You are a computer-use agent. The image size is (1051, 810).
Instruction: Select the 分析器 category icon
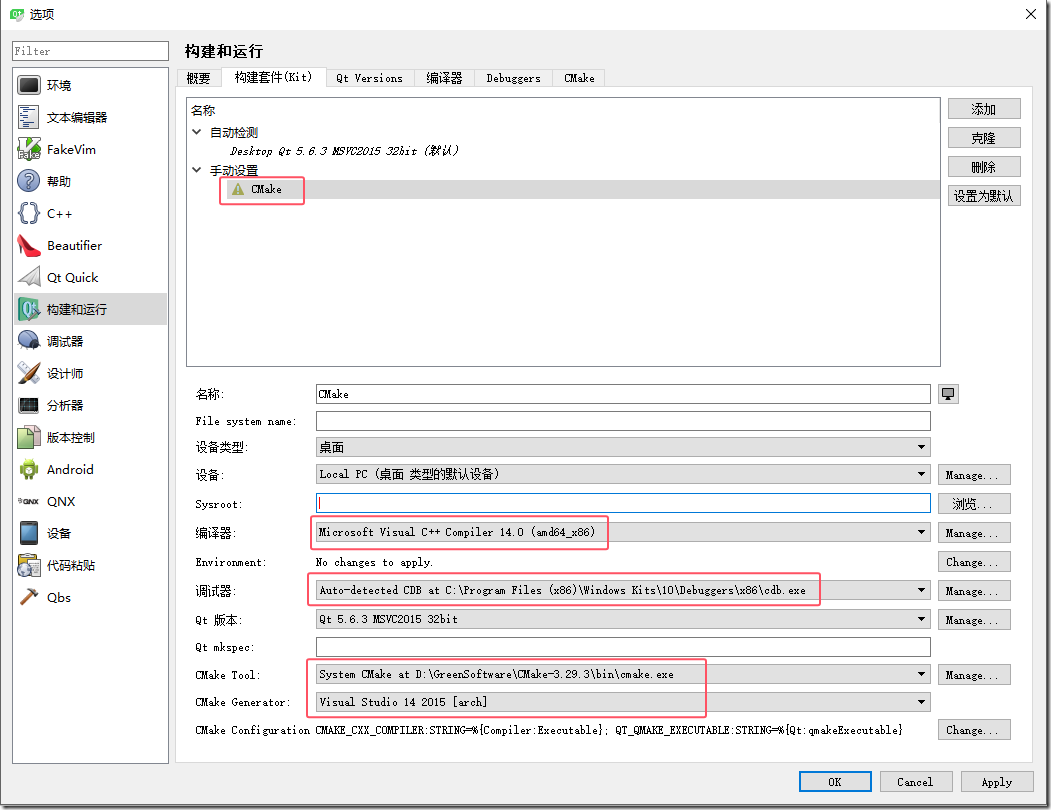(x=28, y=405)
